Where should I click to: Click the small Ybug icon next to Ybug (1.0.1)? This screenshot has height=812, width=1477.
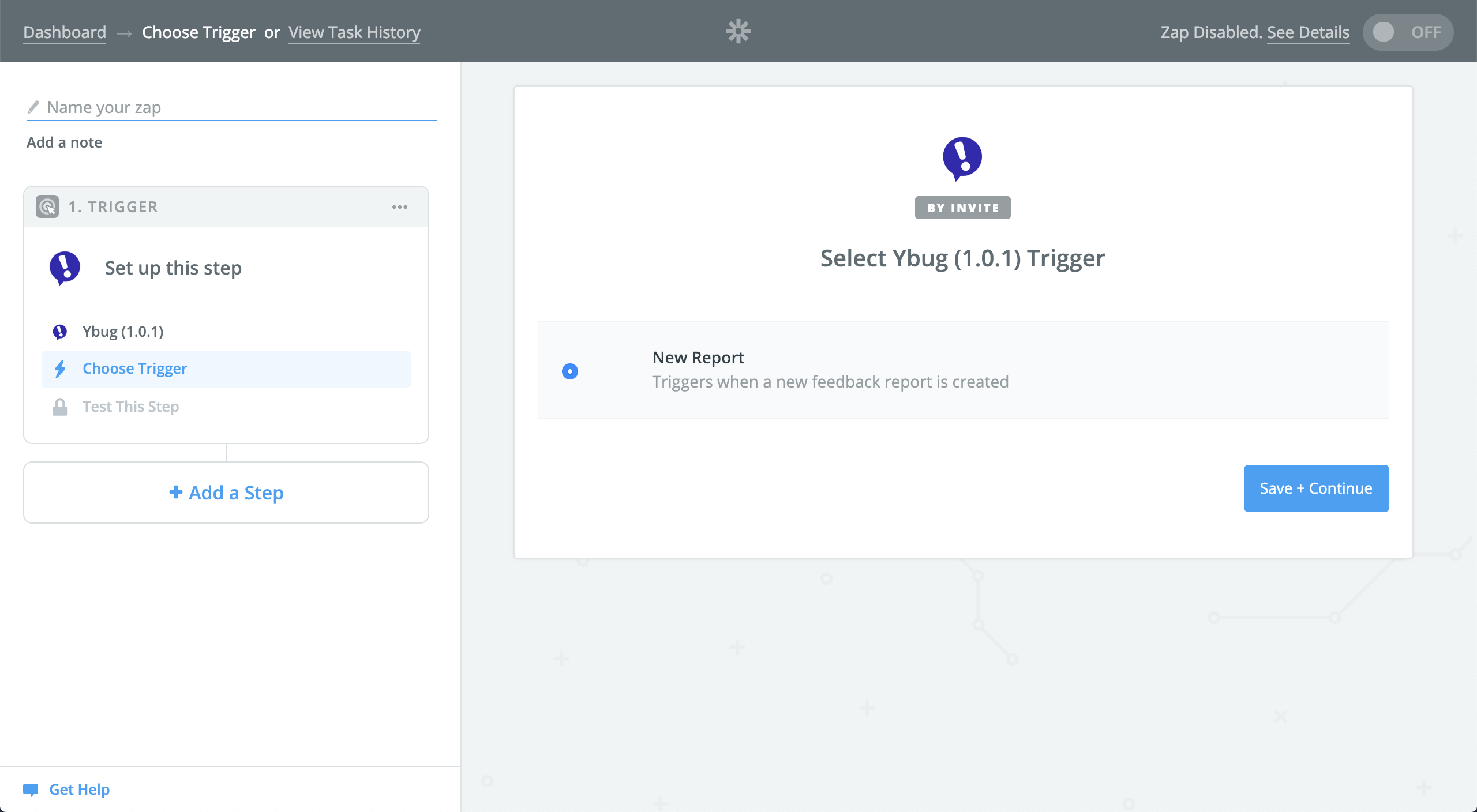click(x=59, y=332)
